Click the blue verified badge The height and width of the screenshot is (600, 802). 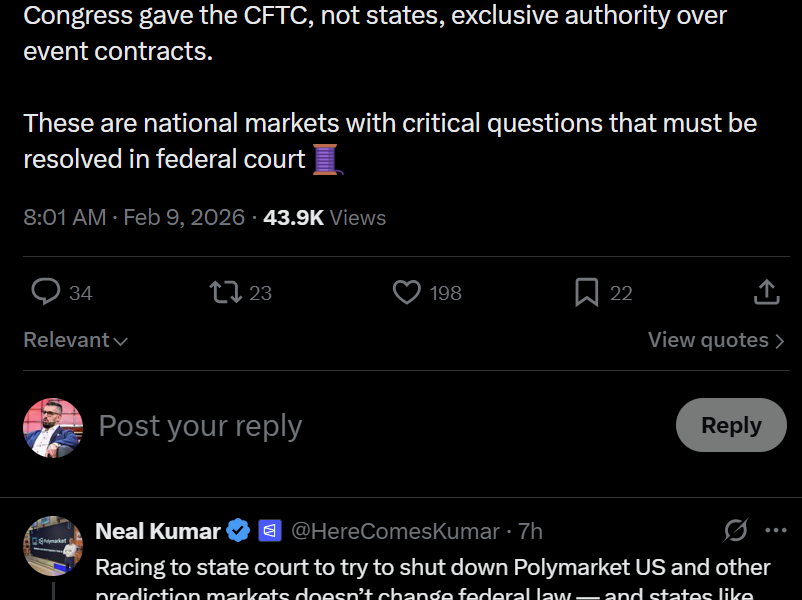click(238, 531)
